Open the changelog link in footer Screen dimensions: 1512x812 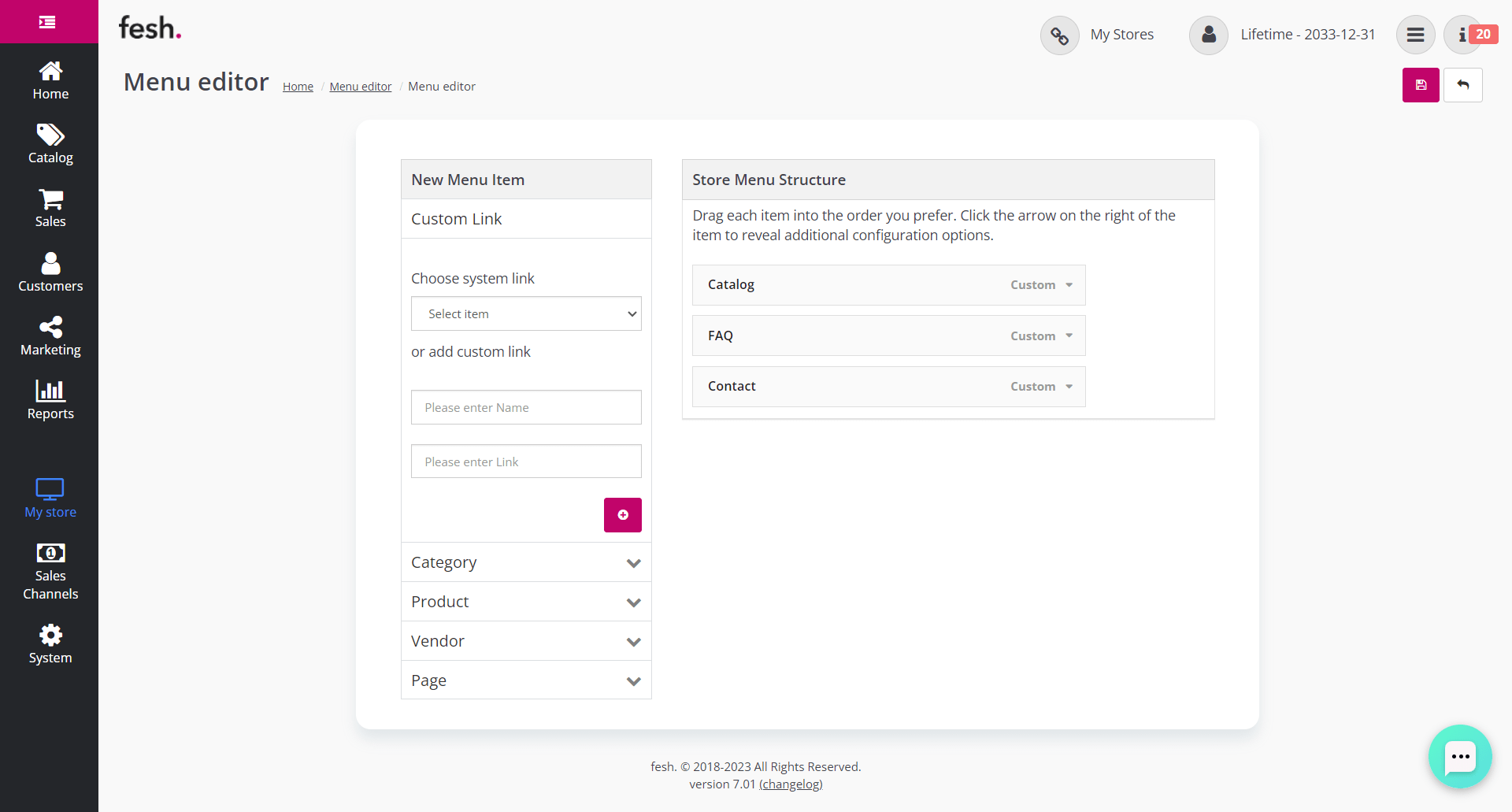[791, 784]
